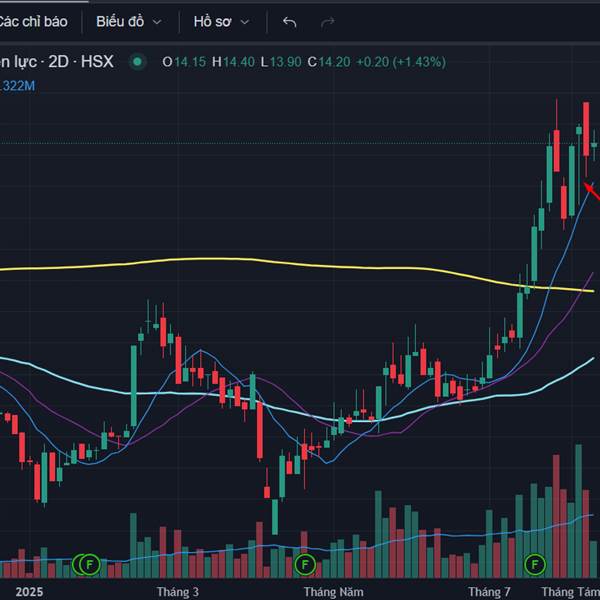Viewport: 600px width, 600px height.
Task: Expand the Hồ sơ dropdown
Action: [222, 22]
